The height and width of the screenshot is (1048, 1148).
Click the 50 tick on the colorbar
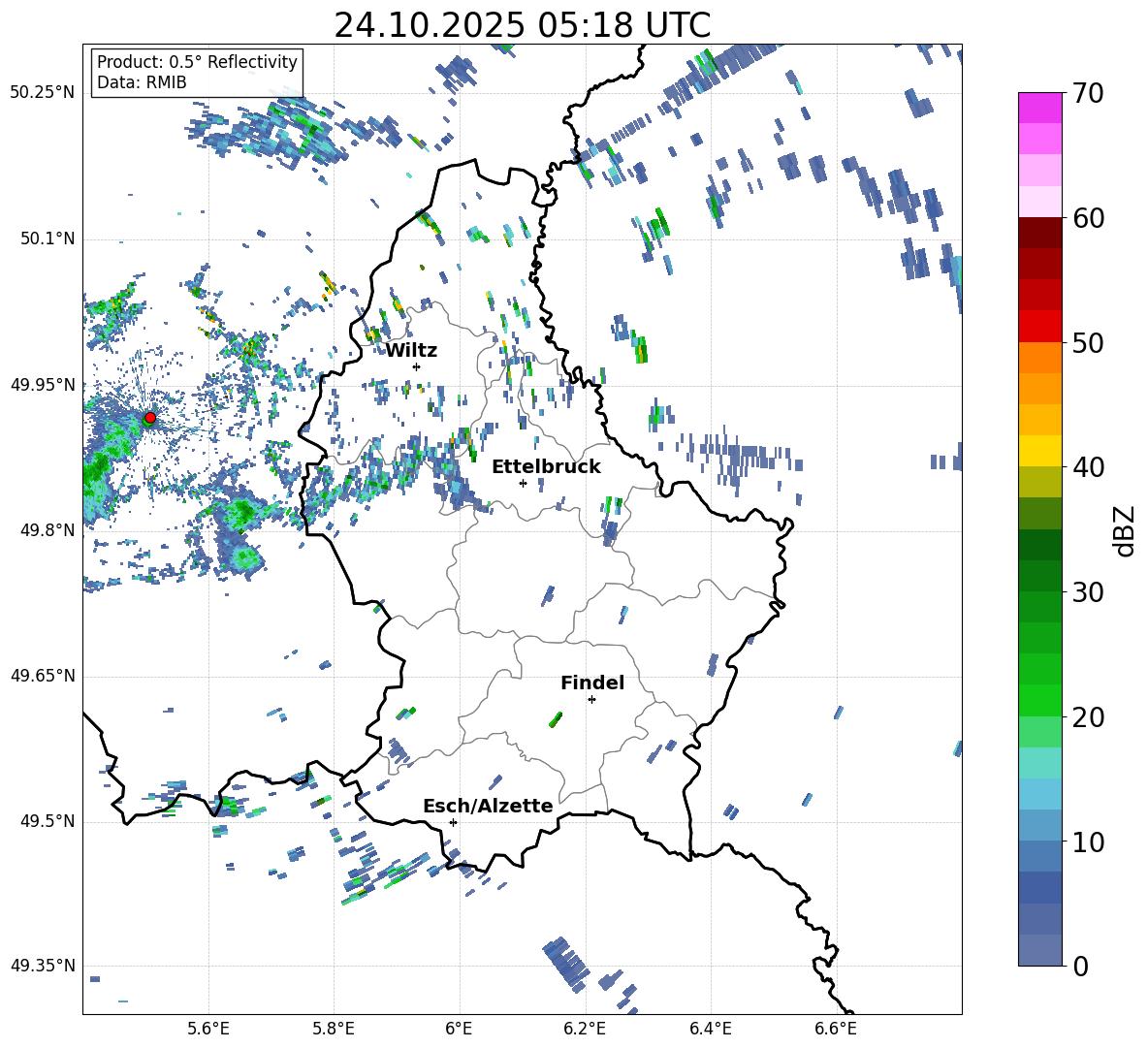[1088, 342]
